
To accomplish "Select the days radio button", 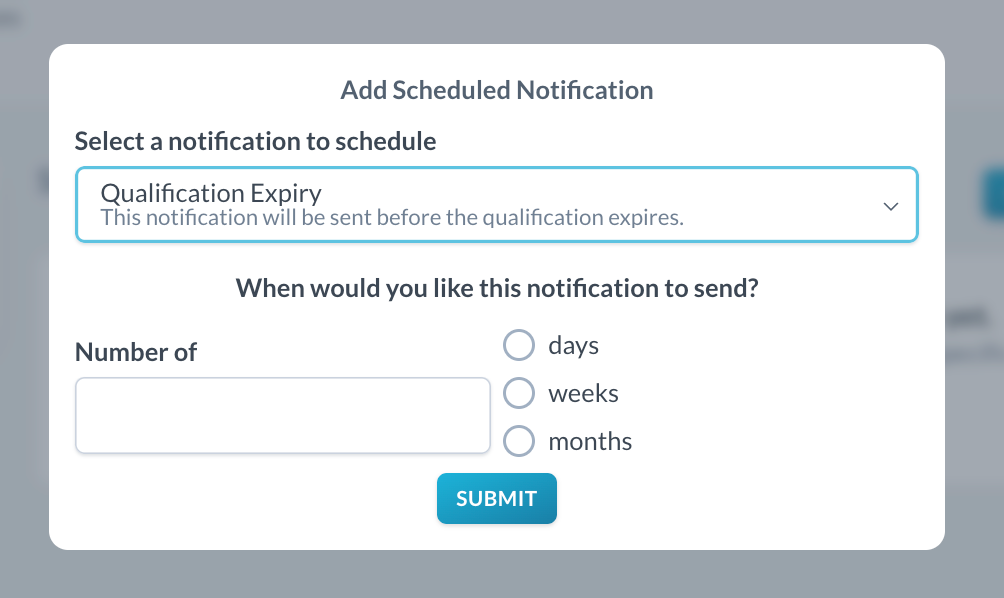I will pos(519,346).
